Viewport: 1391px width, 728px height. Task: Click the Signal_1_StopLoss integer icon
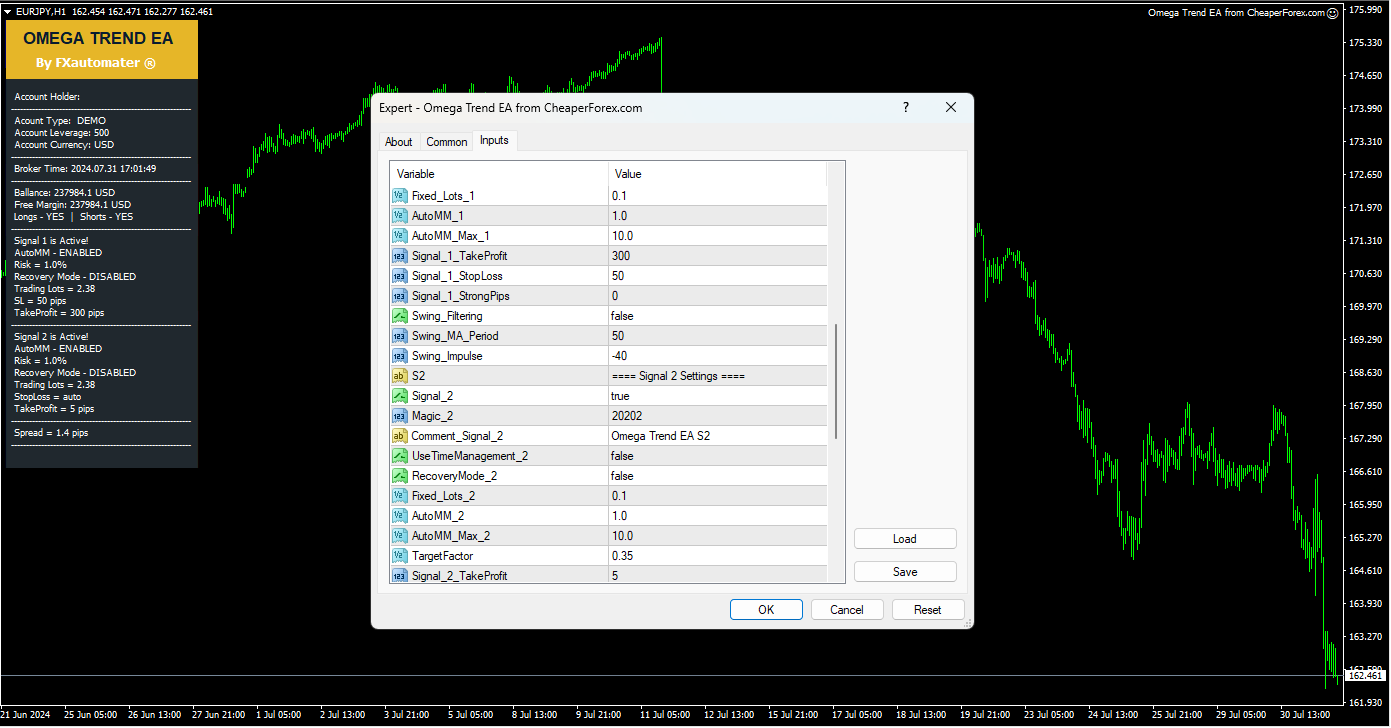tap(399, 276)
